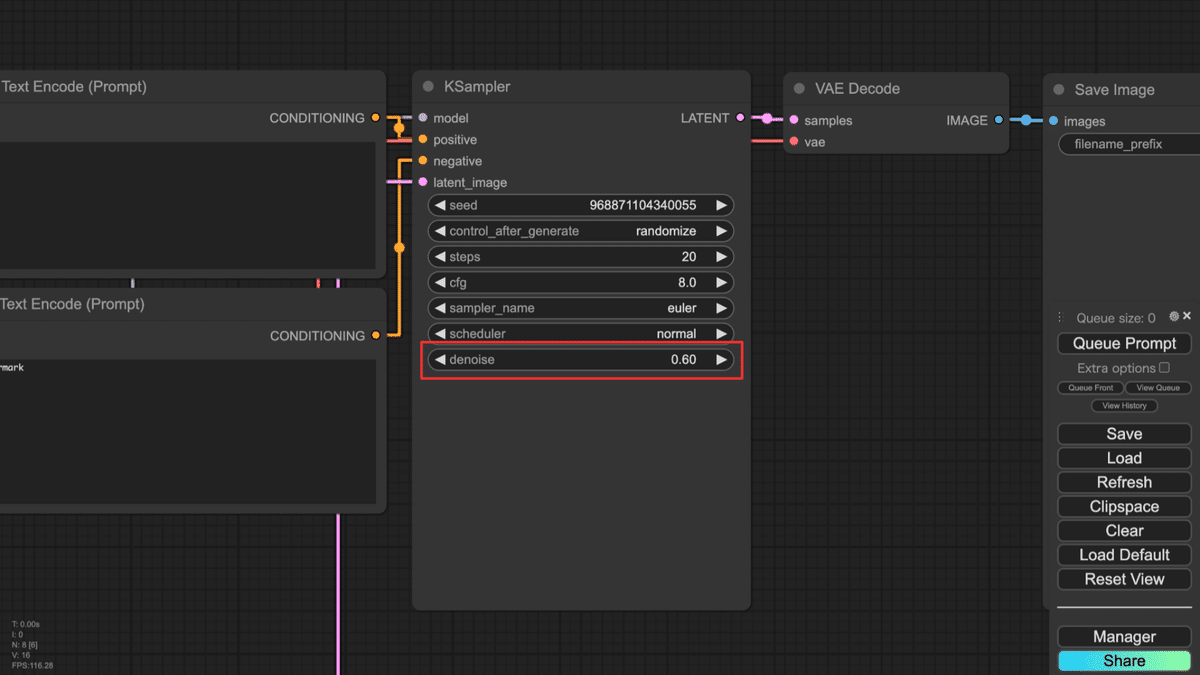Click the VAE Decode IMAGE output port

(x=999, y=120)
